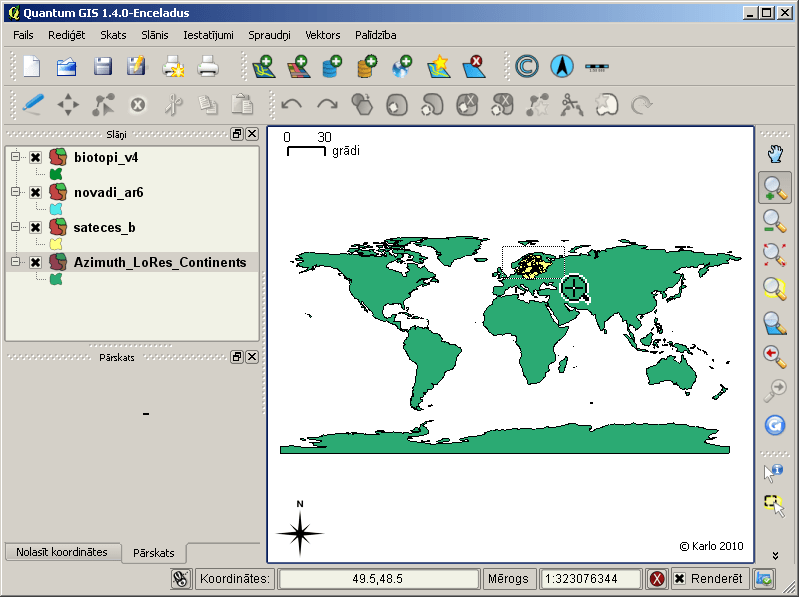Viewport: 799px width, 597px height.
Task: Click Zoom Full with red arrows icon
Action: click(x=775, y=255)
